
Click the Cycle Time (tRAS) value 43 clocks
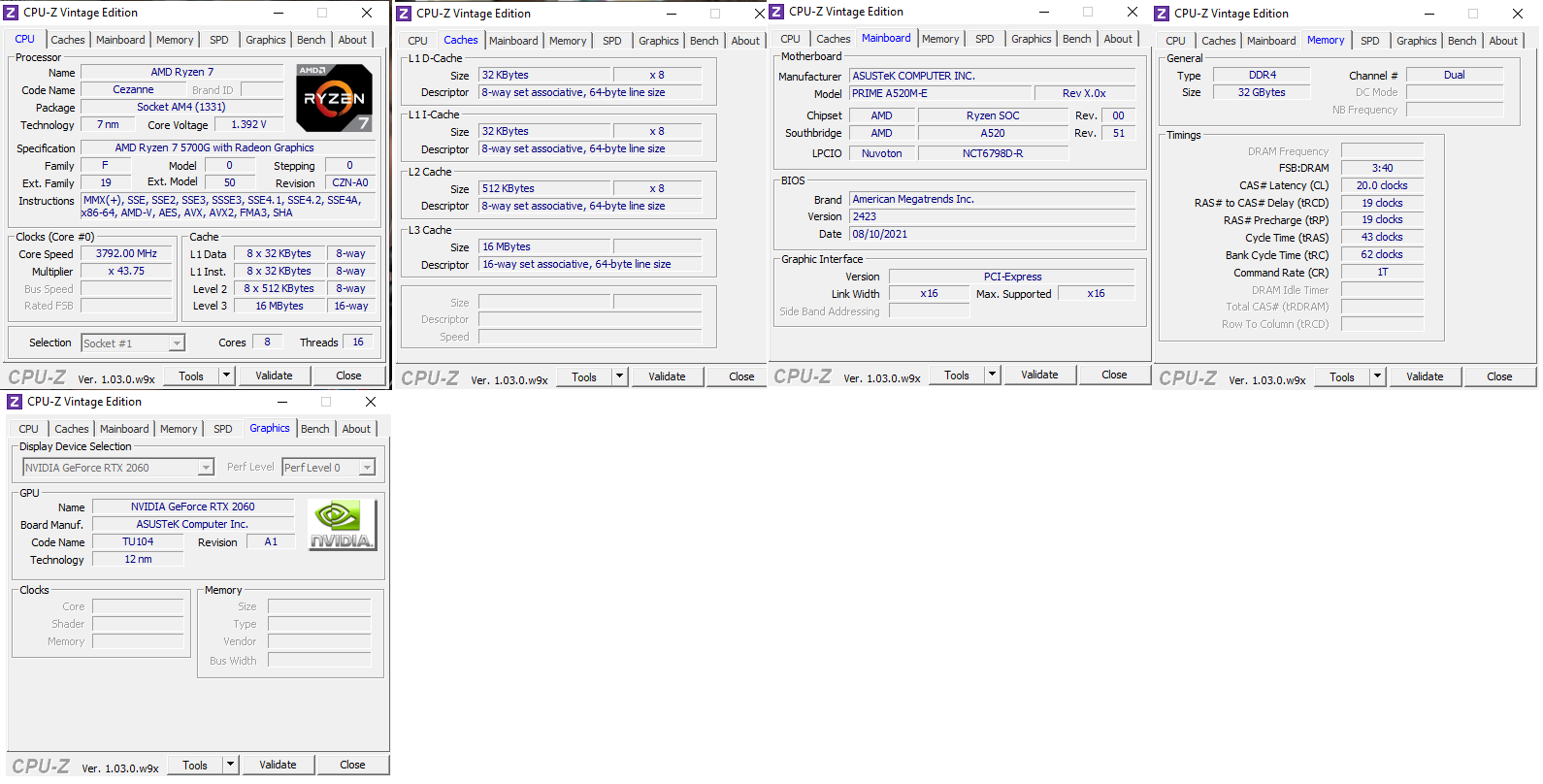1382,237
